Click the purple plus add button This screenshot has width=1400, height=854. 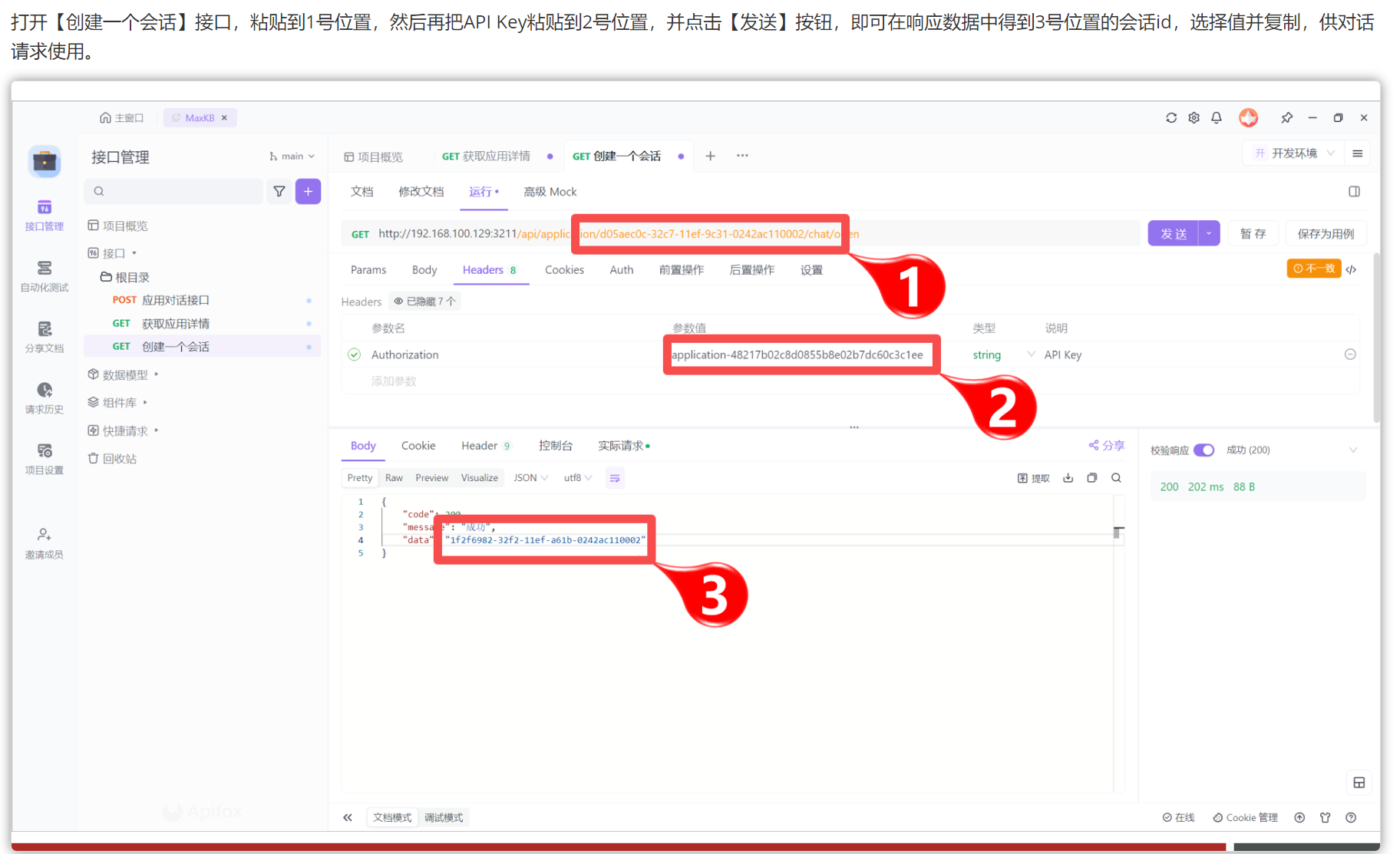(x=308, y=191)
